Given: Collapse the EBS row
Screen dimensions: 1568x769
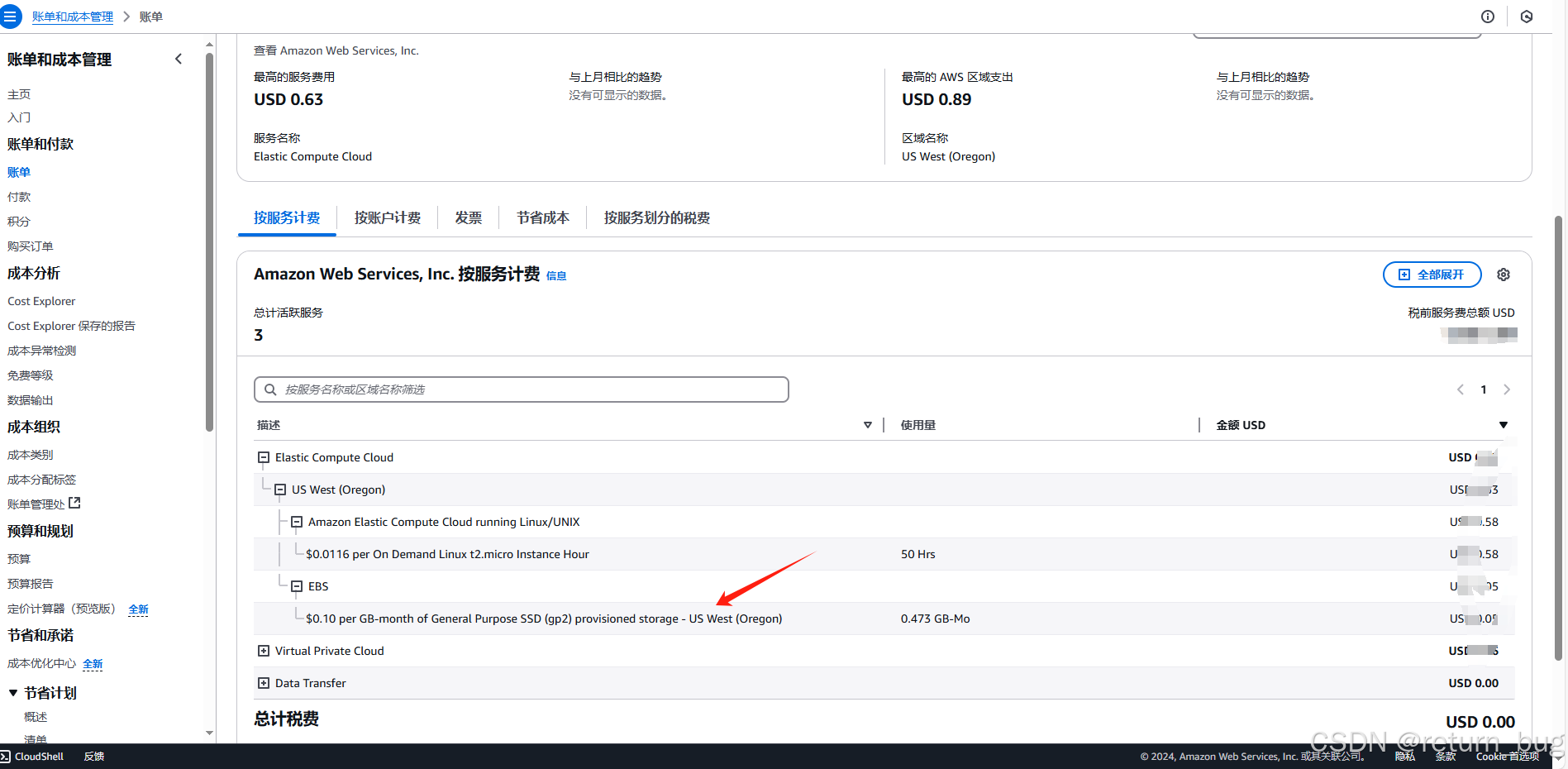Looking at the screenshot, I should (297, 586).
